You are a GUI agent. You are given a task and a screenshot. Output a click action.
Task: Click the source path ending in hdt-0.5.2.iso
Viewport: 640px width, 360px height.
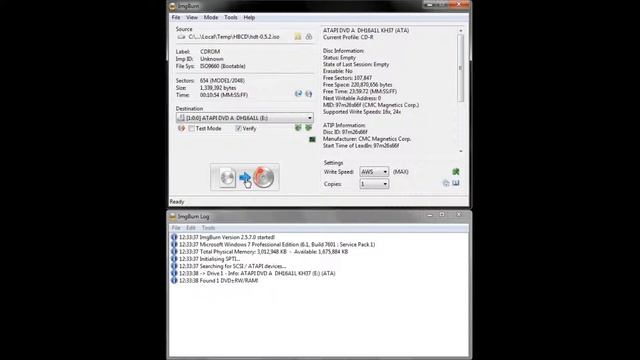[x=234, y=37]
